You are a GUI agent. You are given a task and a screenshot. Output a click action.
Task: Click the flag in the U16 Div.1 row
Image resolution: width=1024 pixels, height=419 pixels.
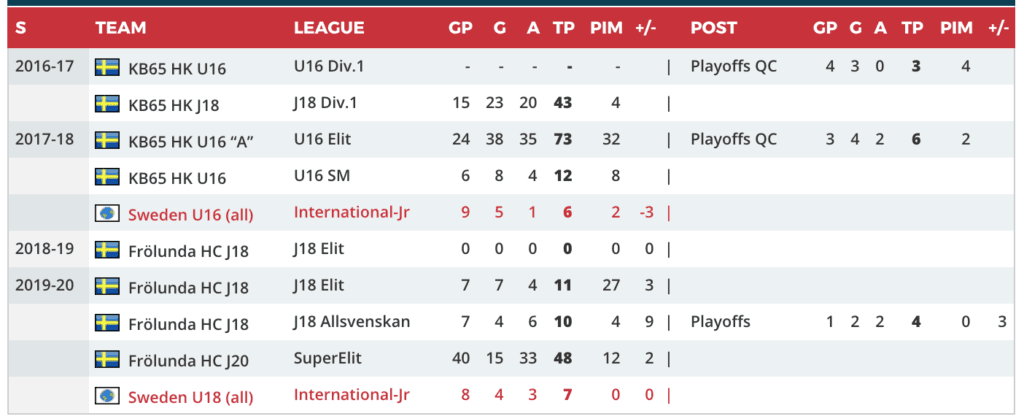(107, 67)
